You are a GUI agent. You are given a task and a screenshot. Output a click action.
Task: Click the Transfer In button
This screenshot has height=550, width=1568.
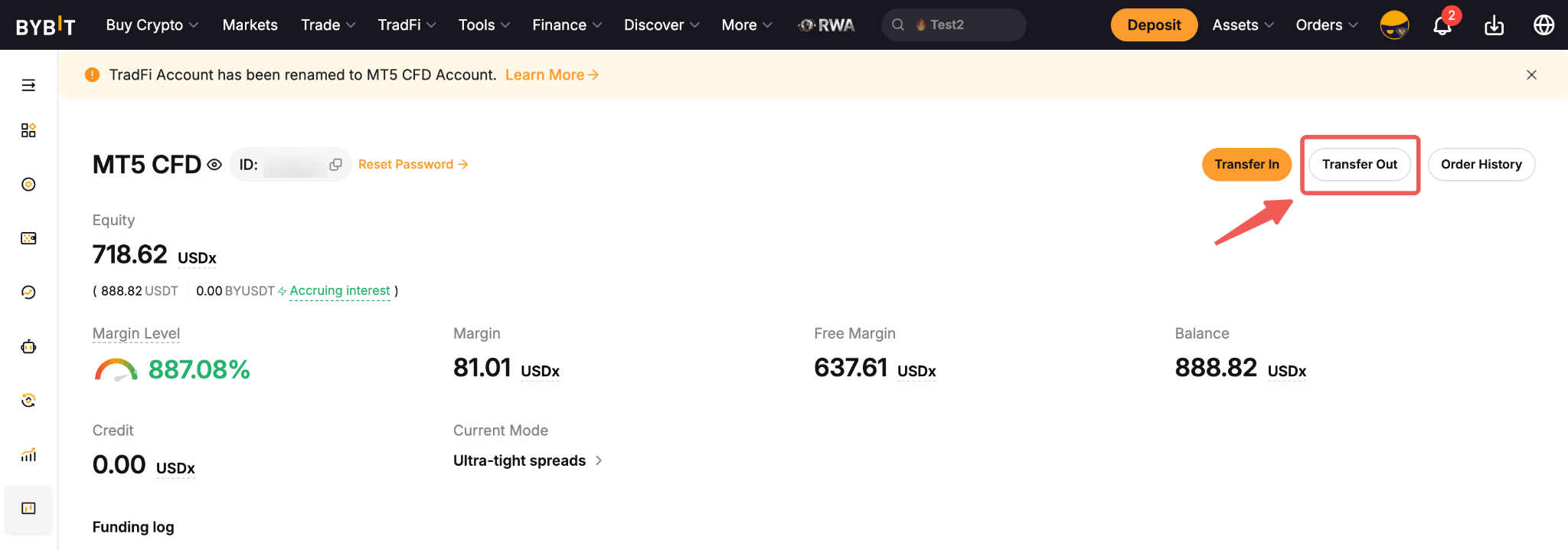click(x=1246, y=165)
